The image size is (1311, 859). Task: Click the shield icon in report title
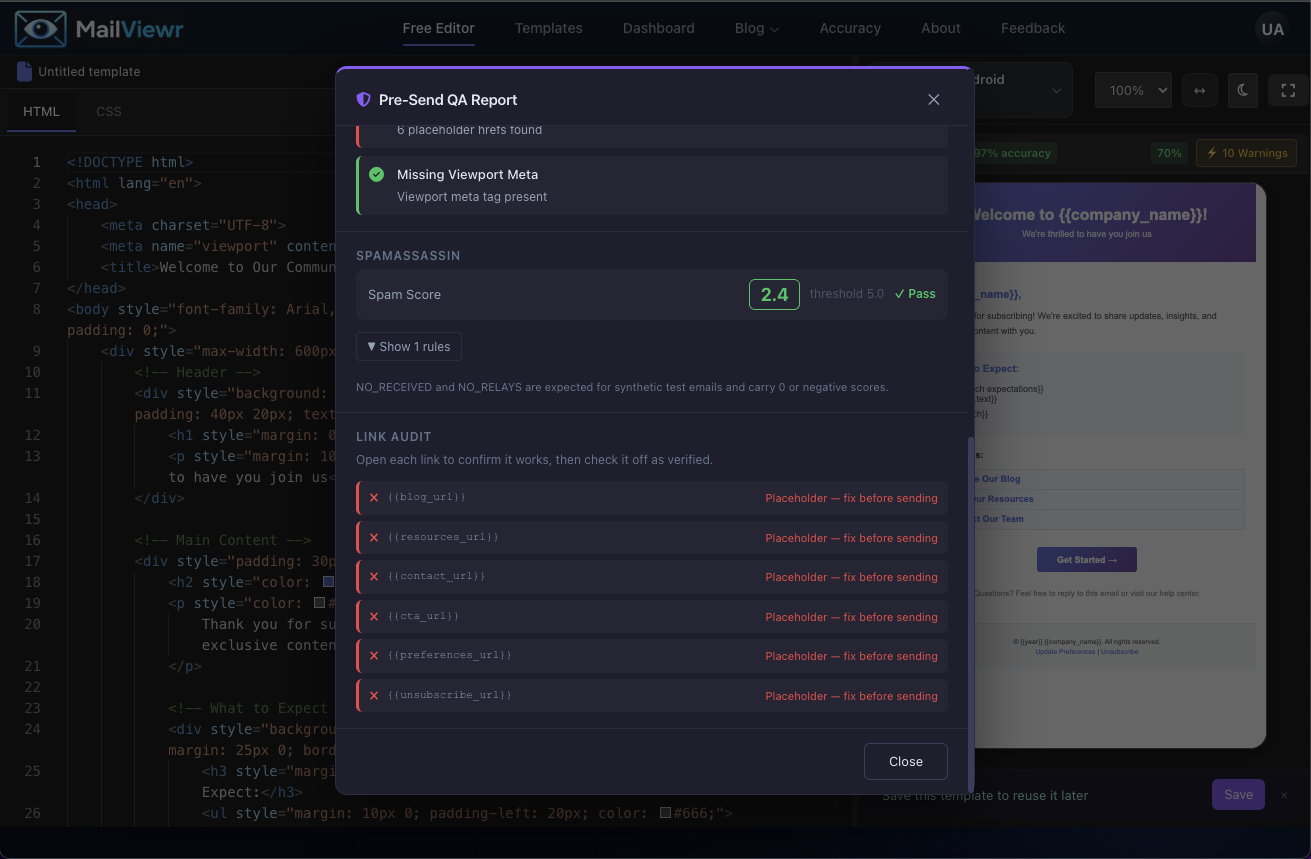(x=364, y=99)
